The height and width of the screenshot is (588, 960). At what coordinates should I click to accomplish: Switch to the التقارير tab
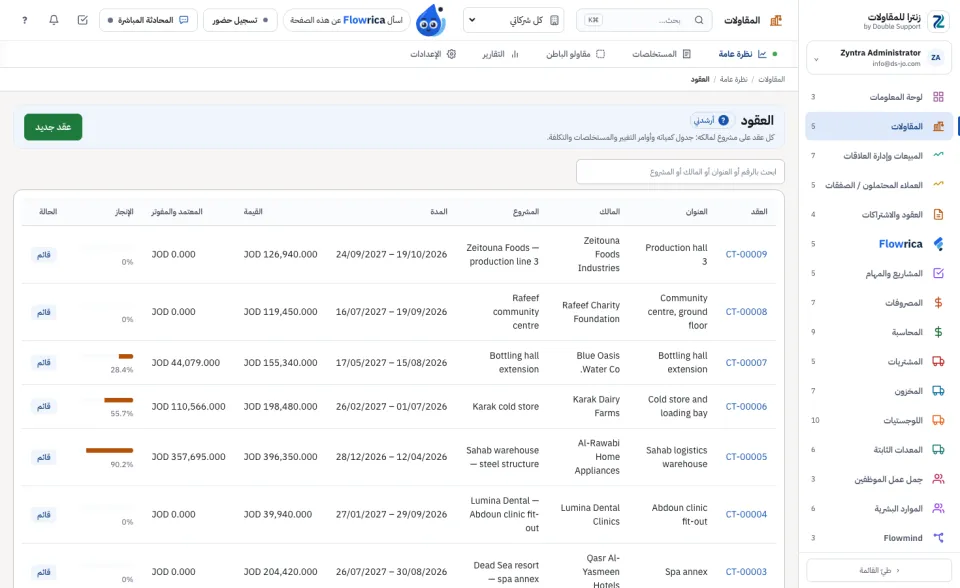pyautogui.click(x=500, y=54)
